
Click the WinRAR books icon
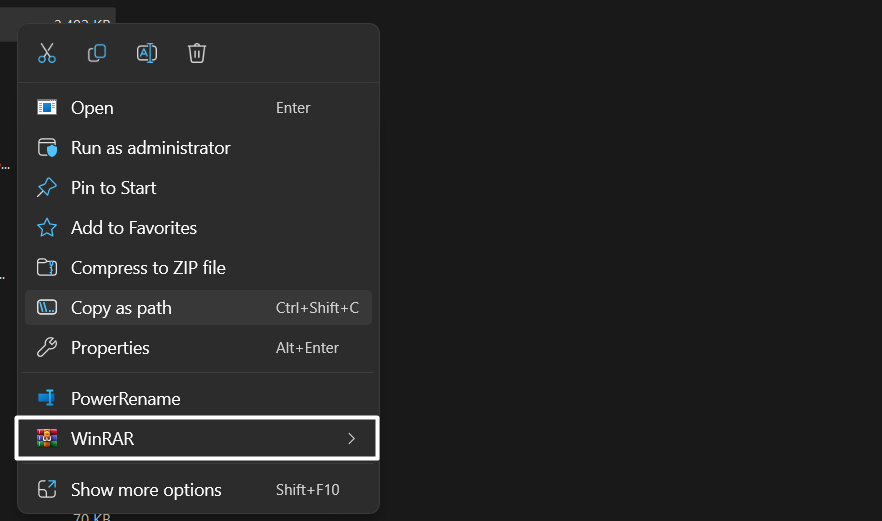pyautogui.click(x=47, y=438)
